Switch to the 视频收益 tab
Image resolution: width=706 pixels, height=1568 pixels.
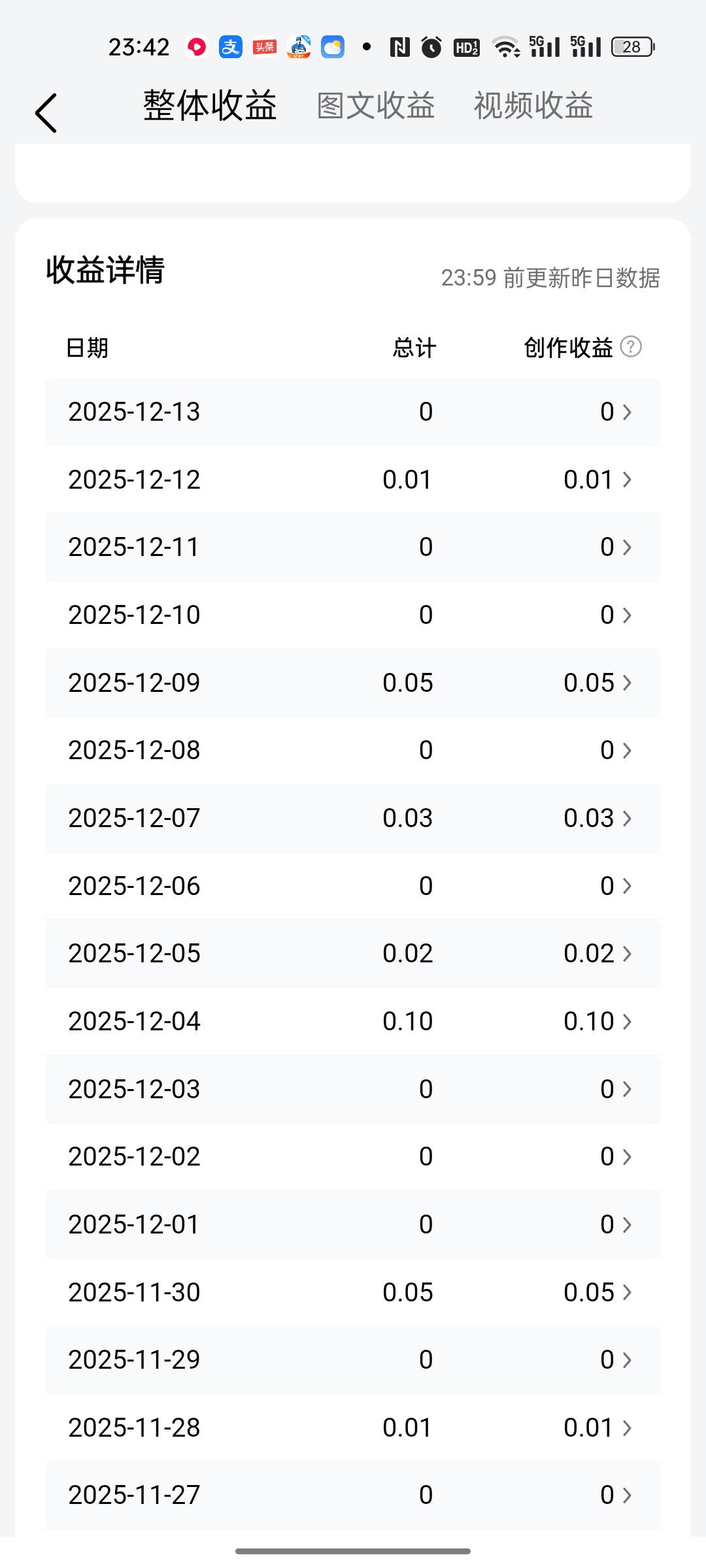coord(533,106)
